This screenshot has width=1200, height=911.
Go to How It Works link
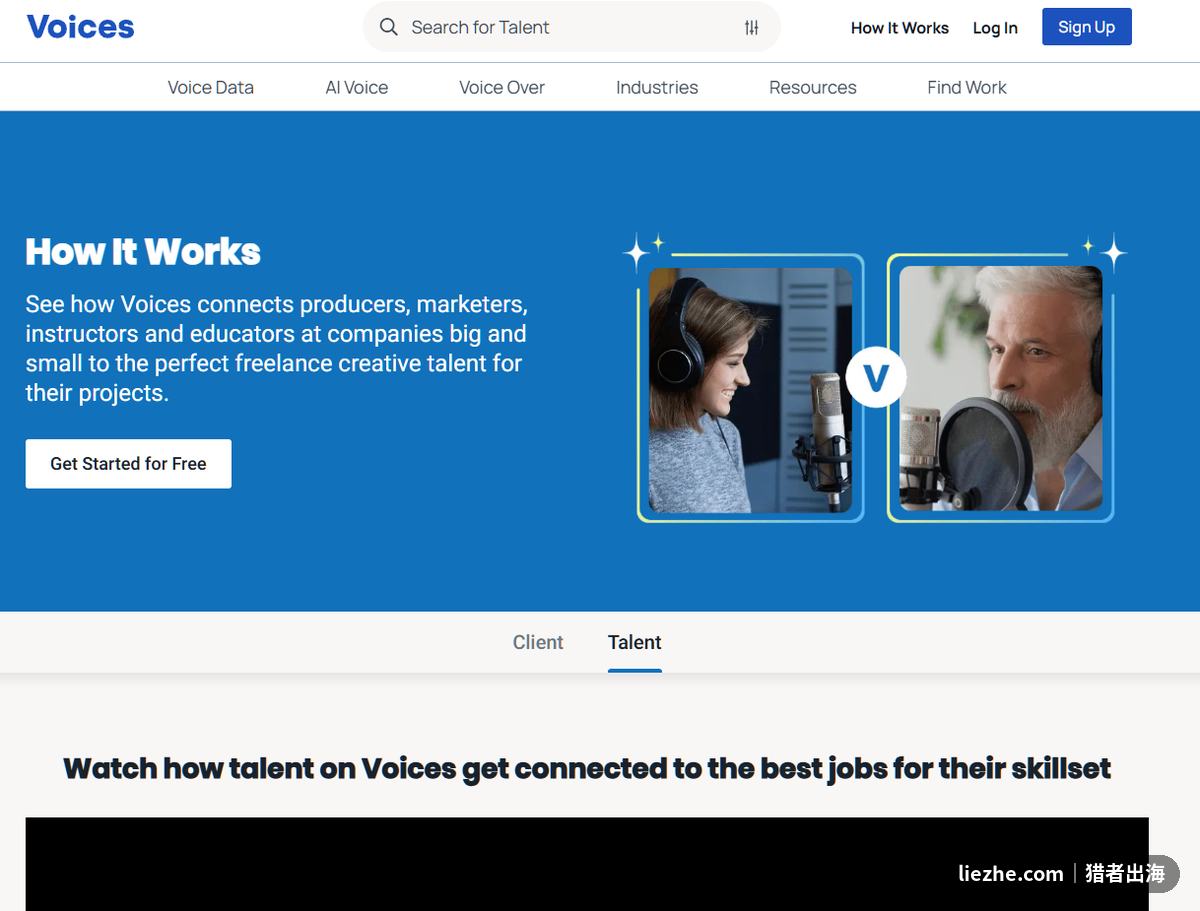(900, 28)
